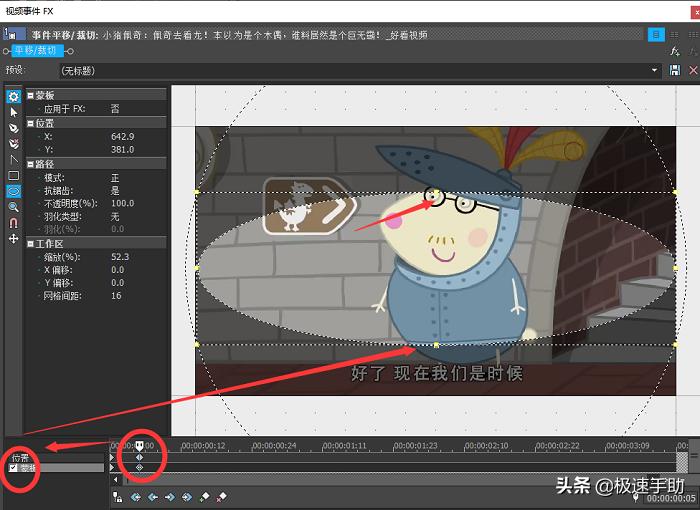The height and width of the screenshot is (510, 700).
Task: Click the two-column view icon
Action: pyautogui.click(x=675, y=34)
